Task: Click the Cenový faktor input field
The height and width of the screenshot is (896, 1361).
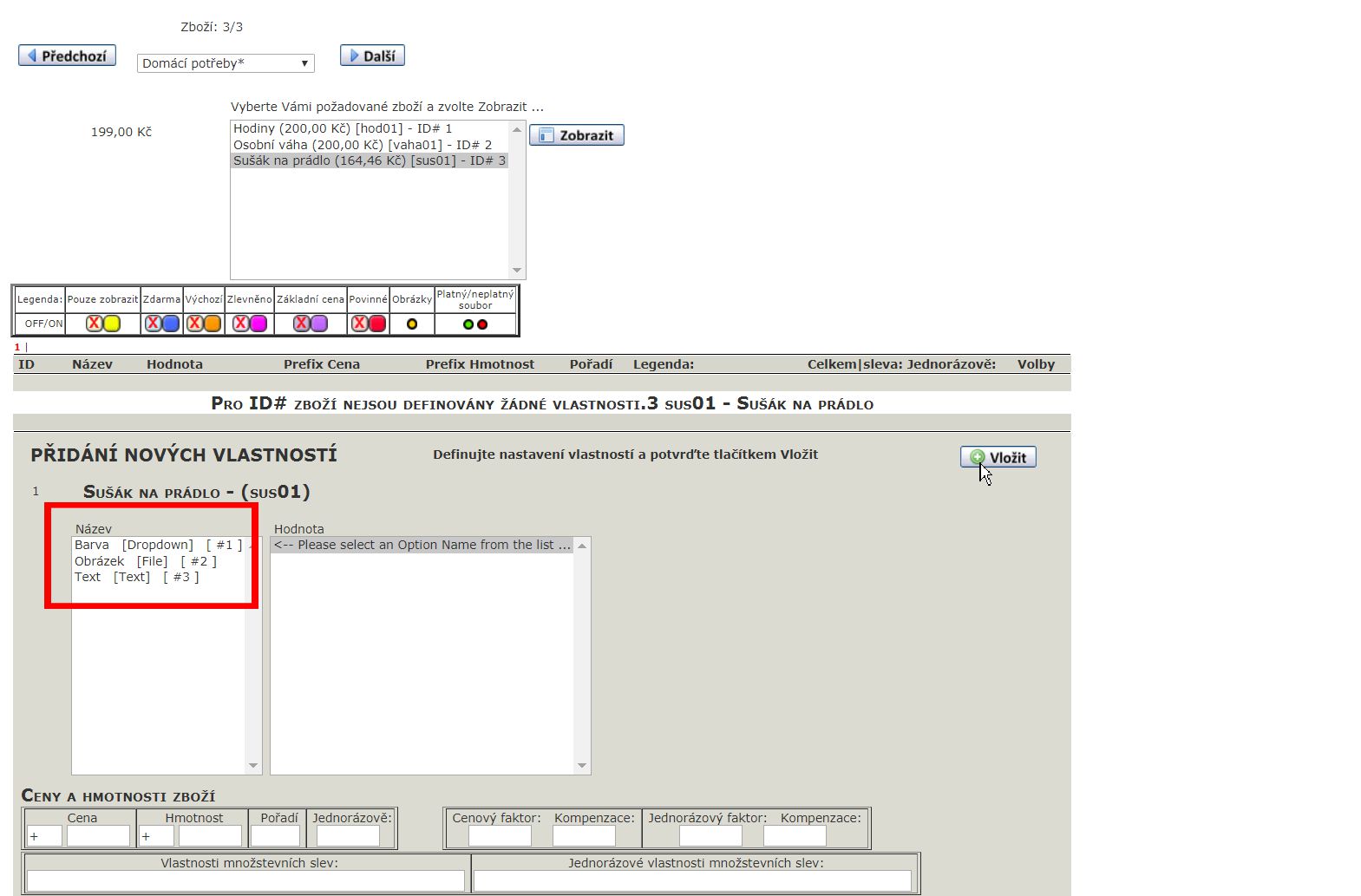Action: (500, 836)
